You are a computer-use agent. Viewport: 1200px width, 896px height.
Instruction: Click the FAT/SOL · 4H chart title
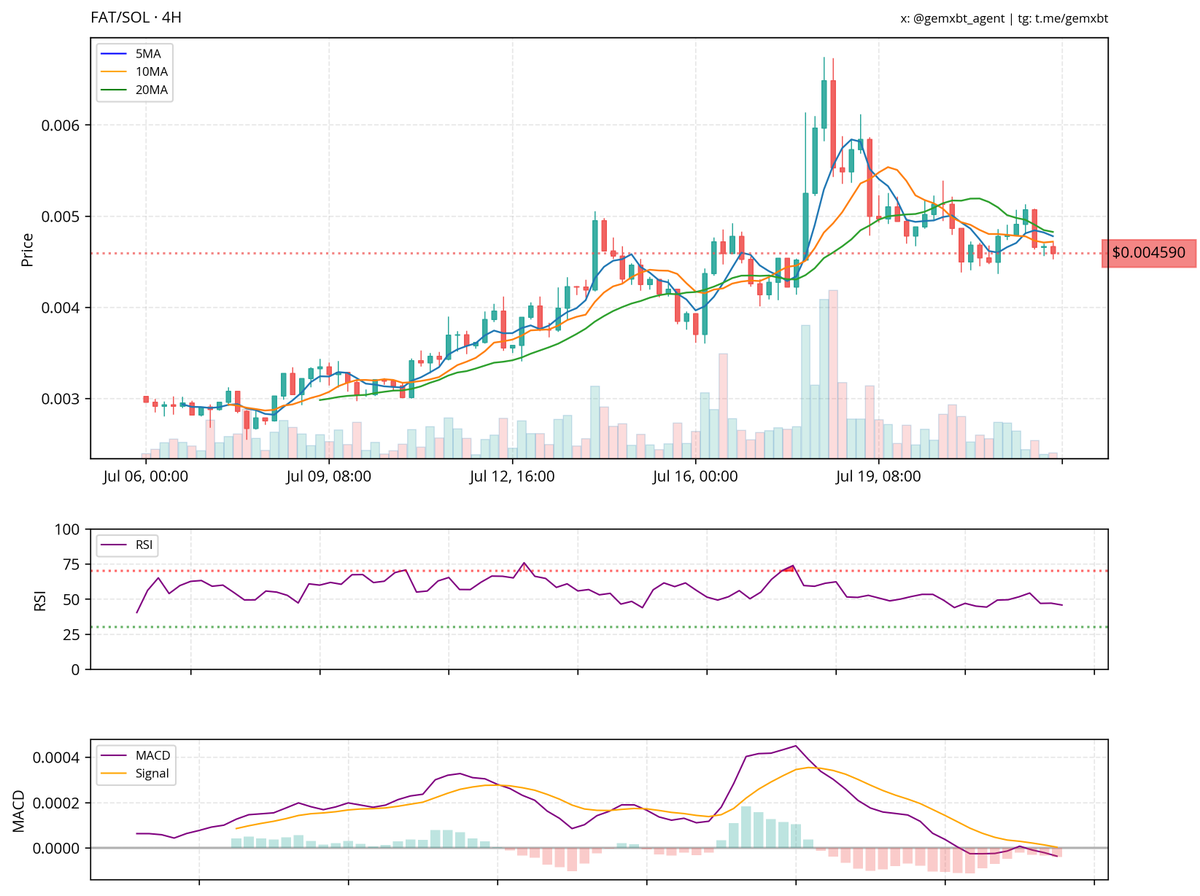click(136, 18)
